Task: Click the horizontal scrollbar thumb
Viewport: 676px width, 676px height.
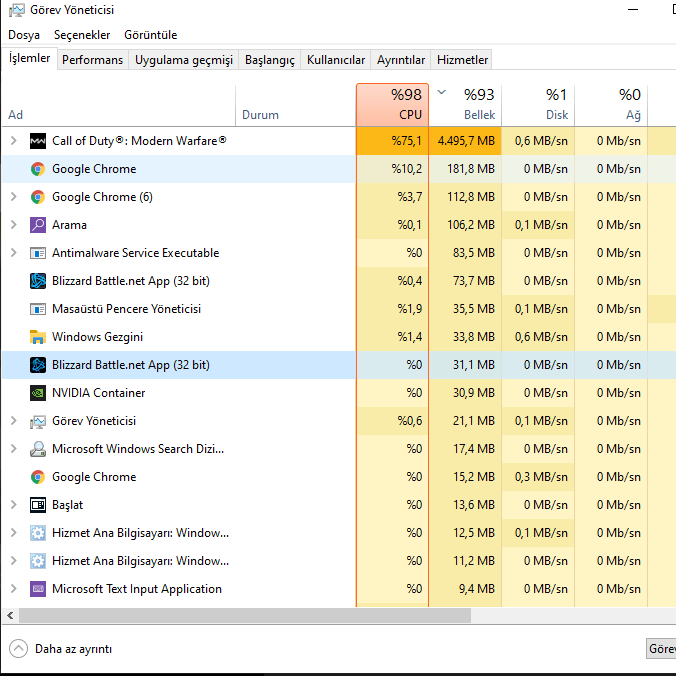Action: tap(245, 616)
